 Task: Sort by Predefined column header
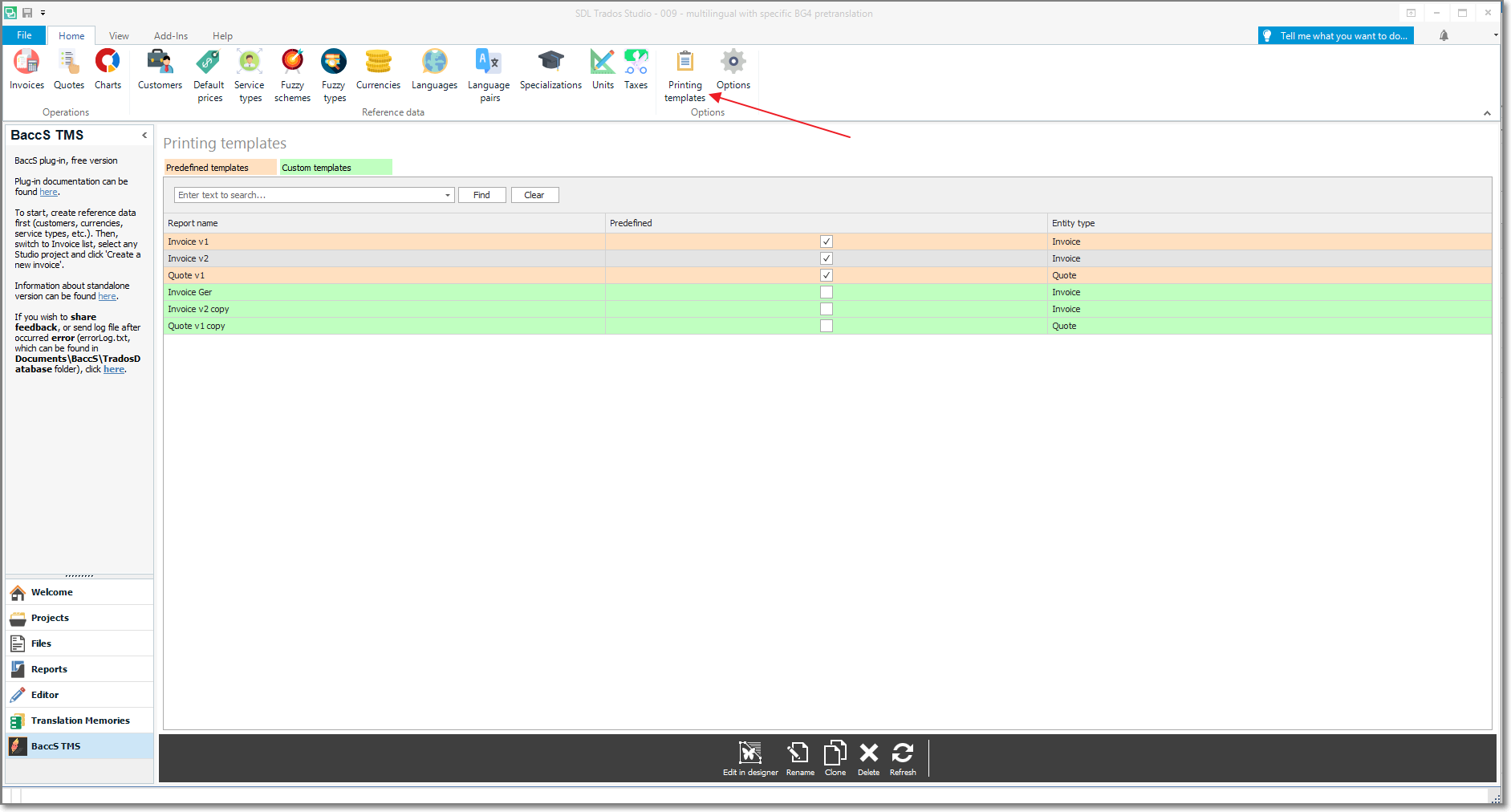coord(827,223)
